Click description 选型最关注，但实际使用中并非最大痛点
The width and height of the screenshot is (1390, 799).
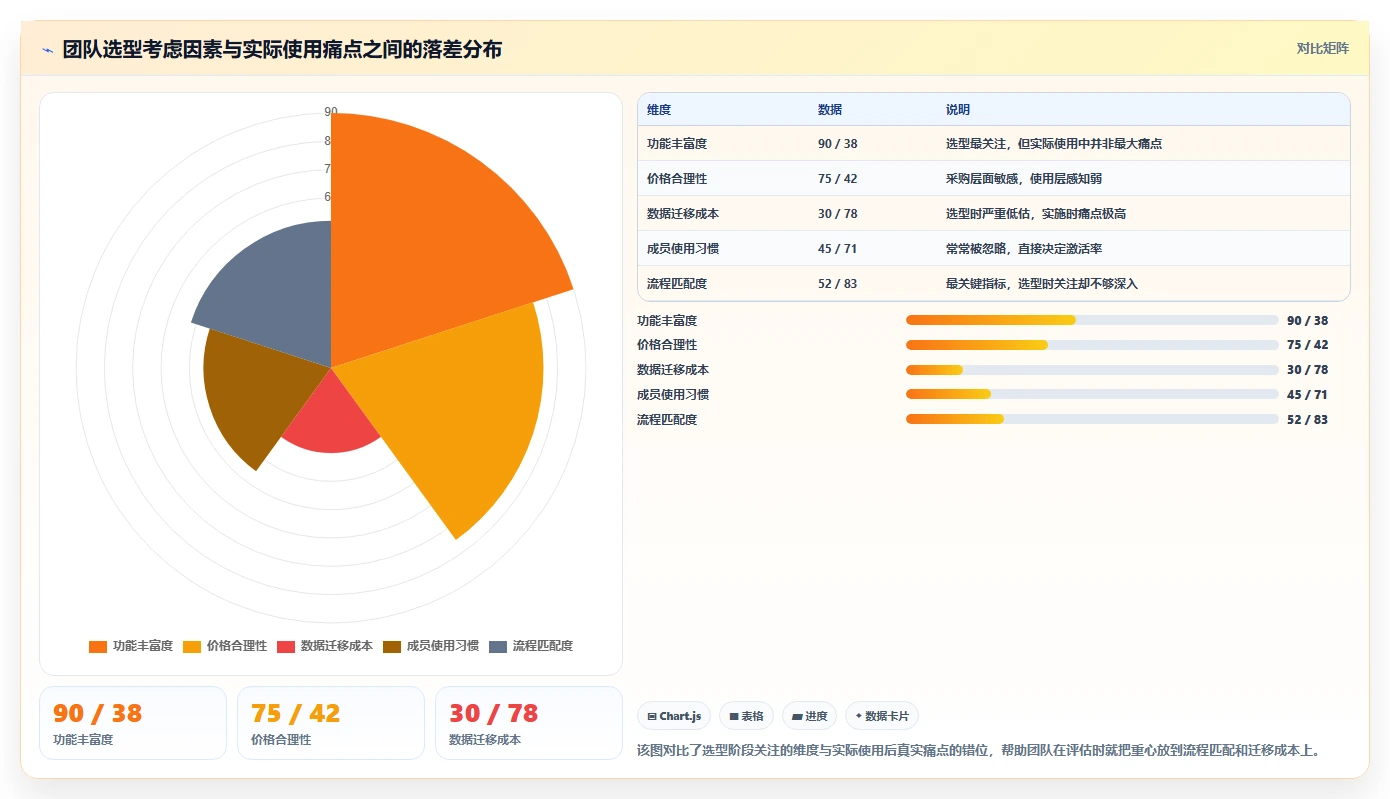[1054, 144]
